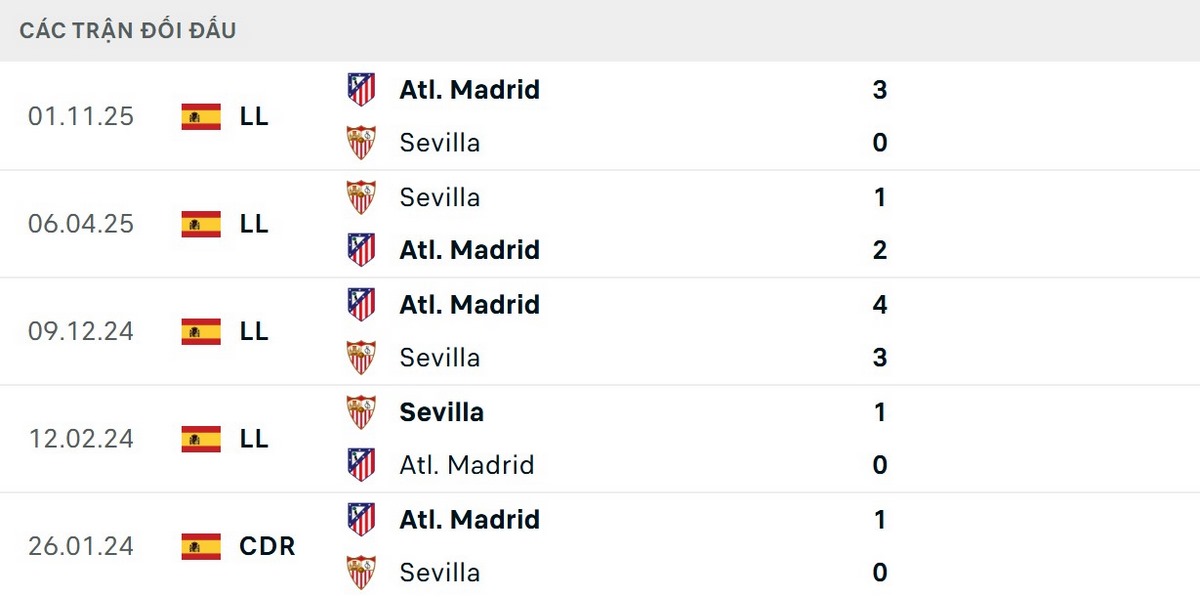Click the Atl. Madrid crest in the 26.01.24 match
This screenshot has height=597, width=1200.
coord(359,519)
